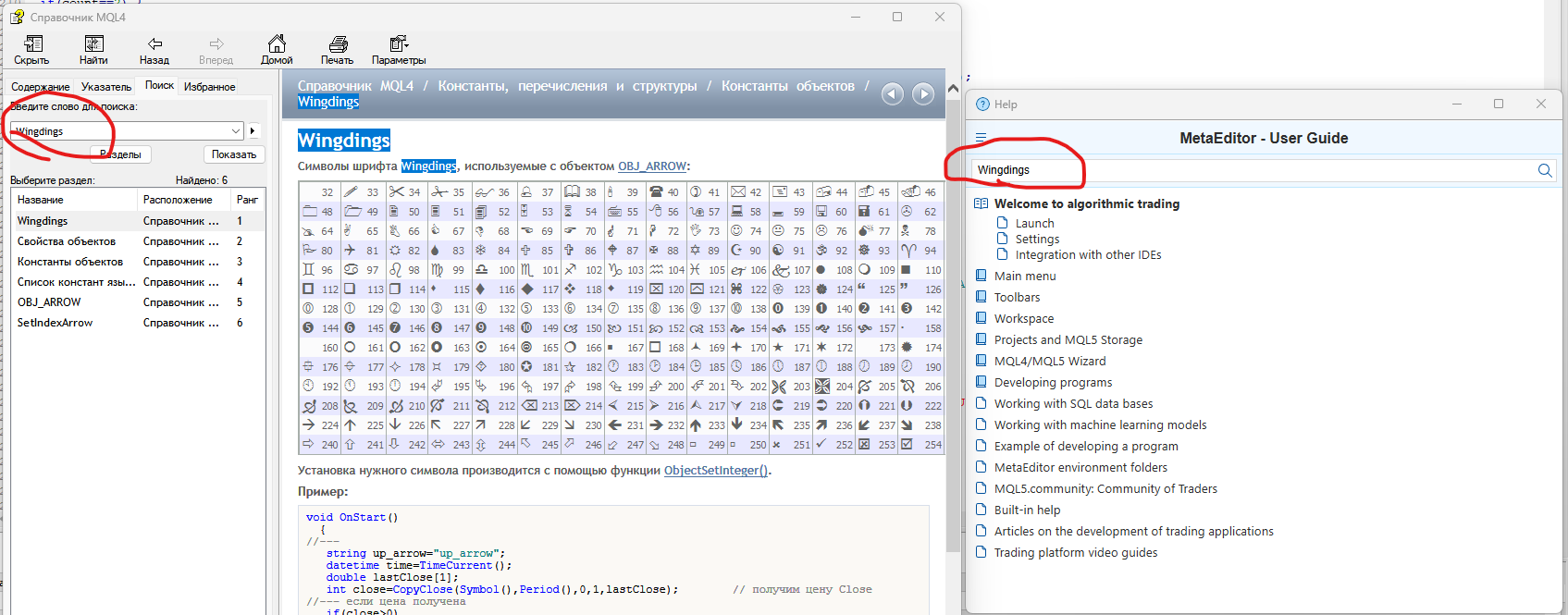Open the hamburger menu in Help window
The height and width of the screenshot is (615, 1568).
point(981,138)
